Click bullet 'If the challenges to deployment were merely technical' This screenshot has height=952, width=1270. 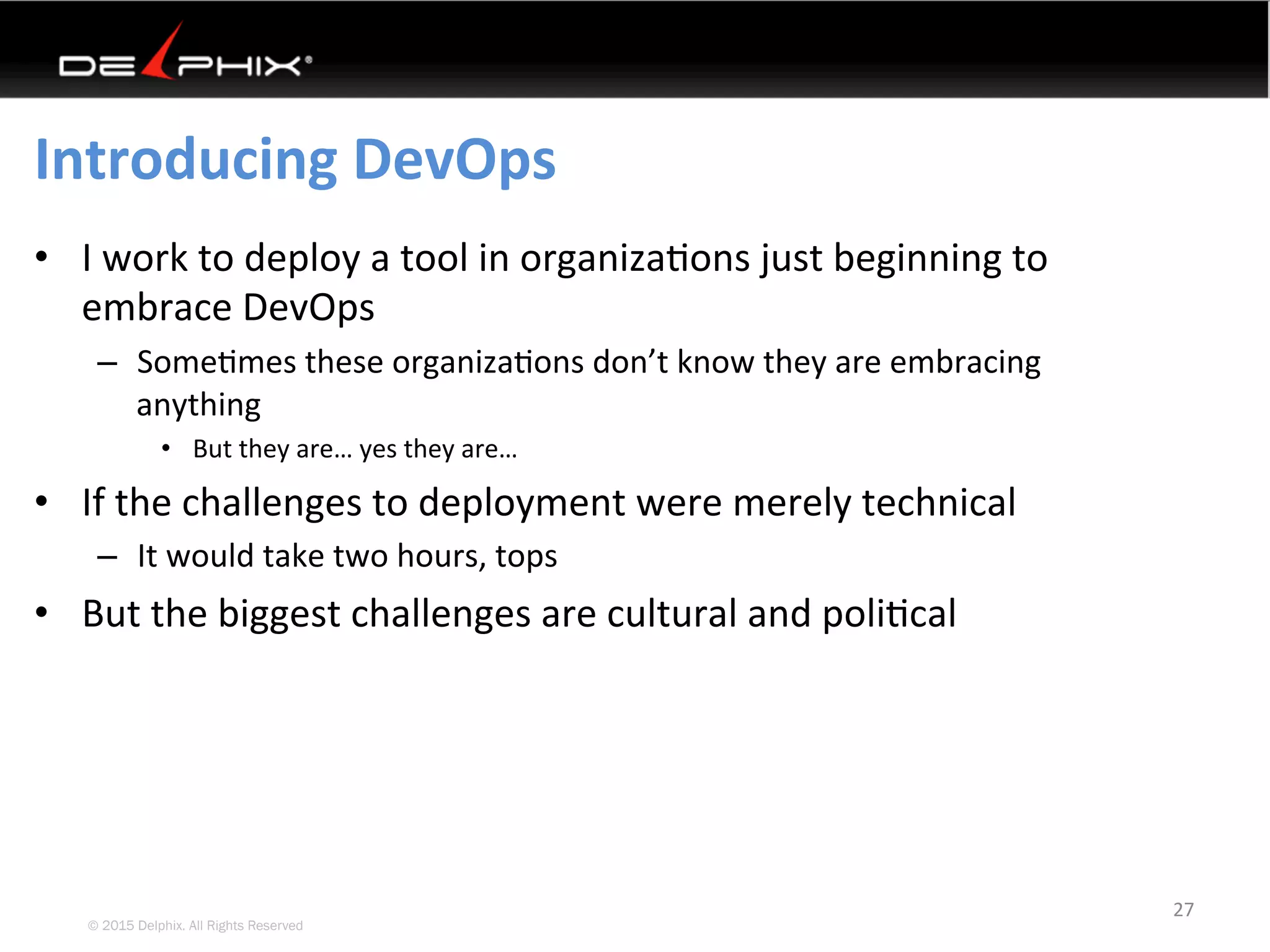549,503
